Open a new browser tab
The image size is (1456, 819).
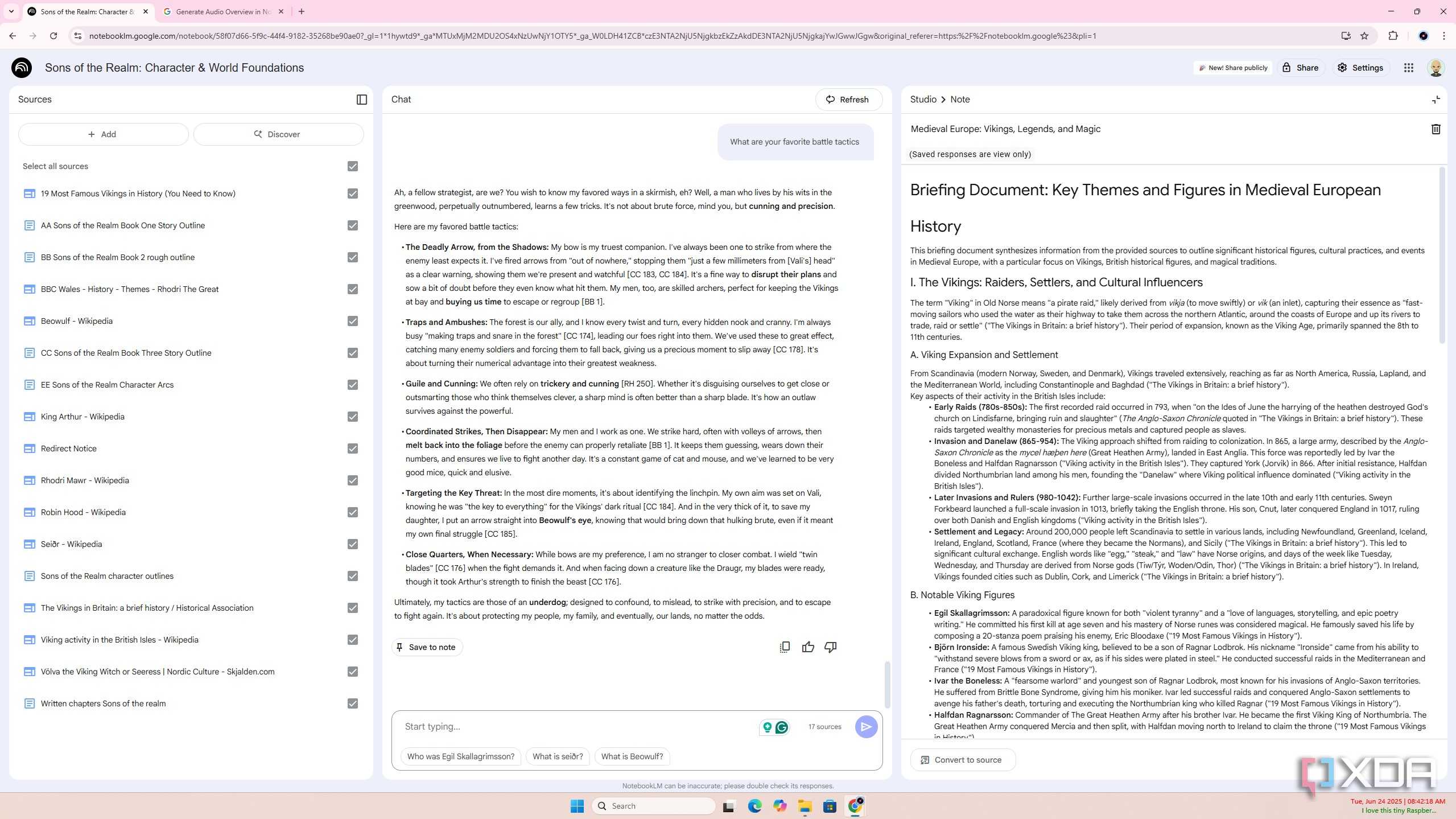[302, 11]
